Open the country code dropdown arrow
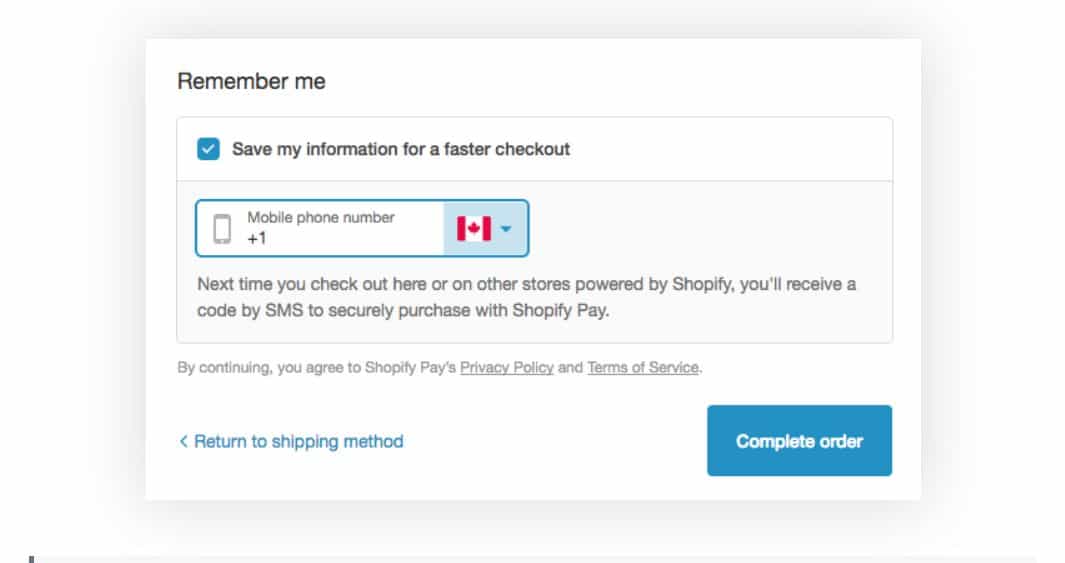1065x563 pixels. pyautogui.click(x=506, y=229)
